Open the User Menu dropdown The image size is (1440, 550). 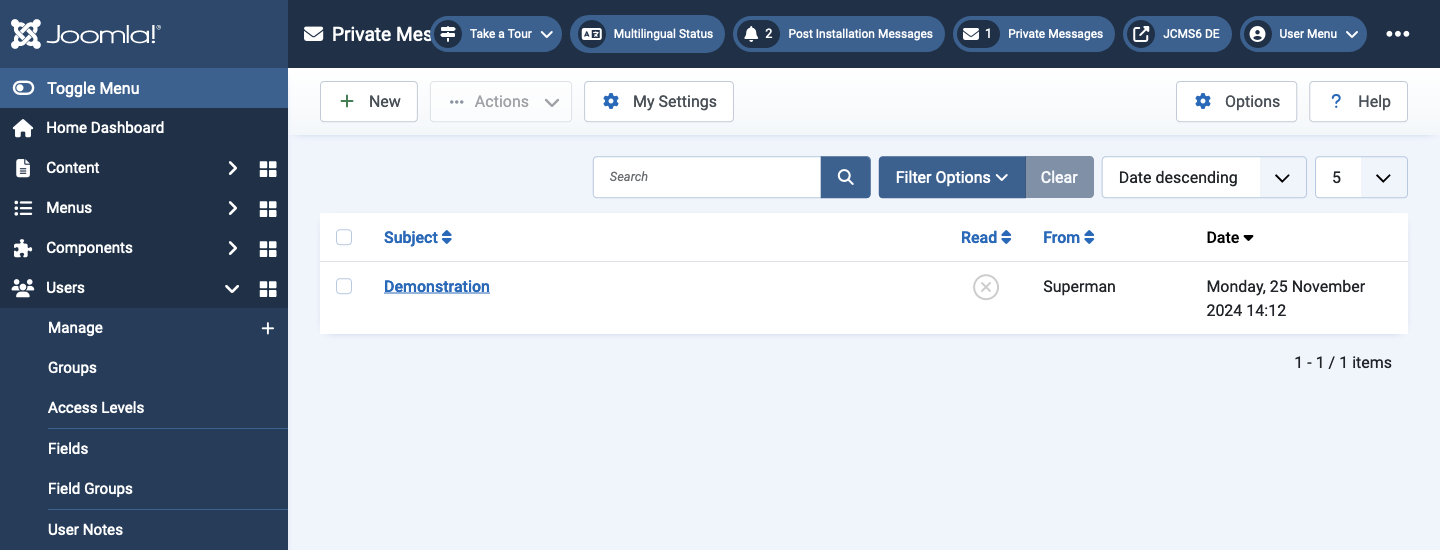pyautogui.click(x=1304, y=34)
